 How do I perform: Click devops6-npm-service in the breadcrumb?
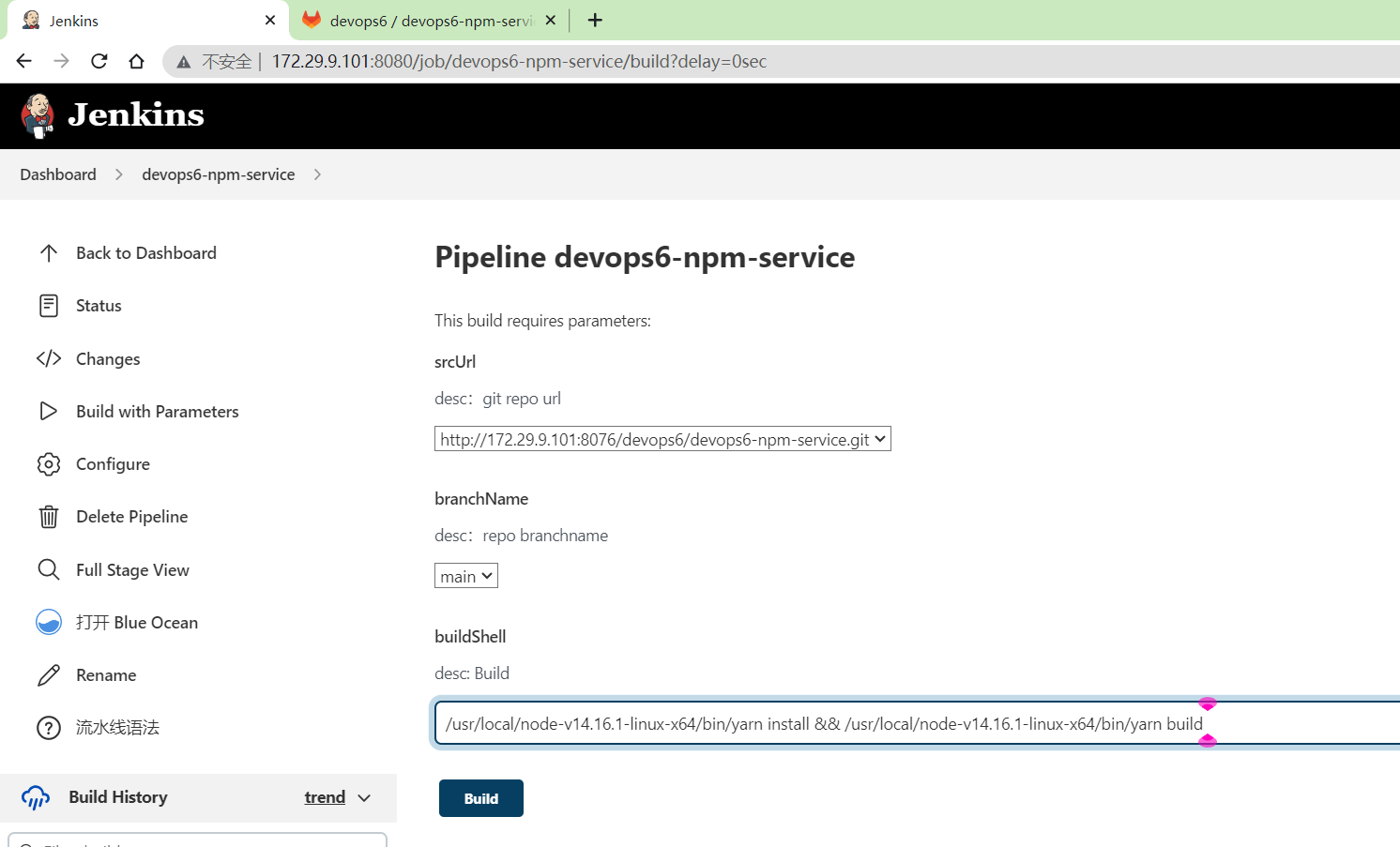(x=219, y=174)
